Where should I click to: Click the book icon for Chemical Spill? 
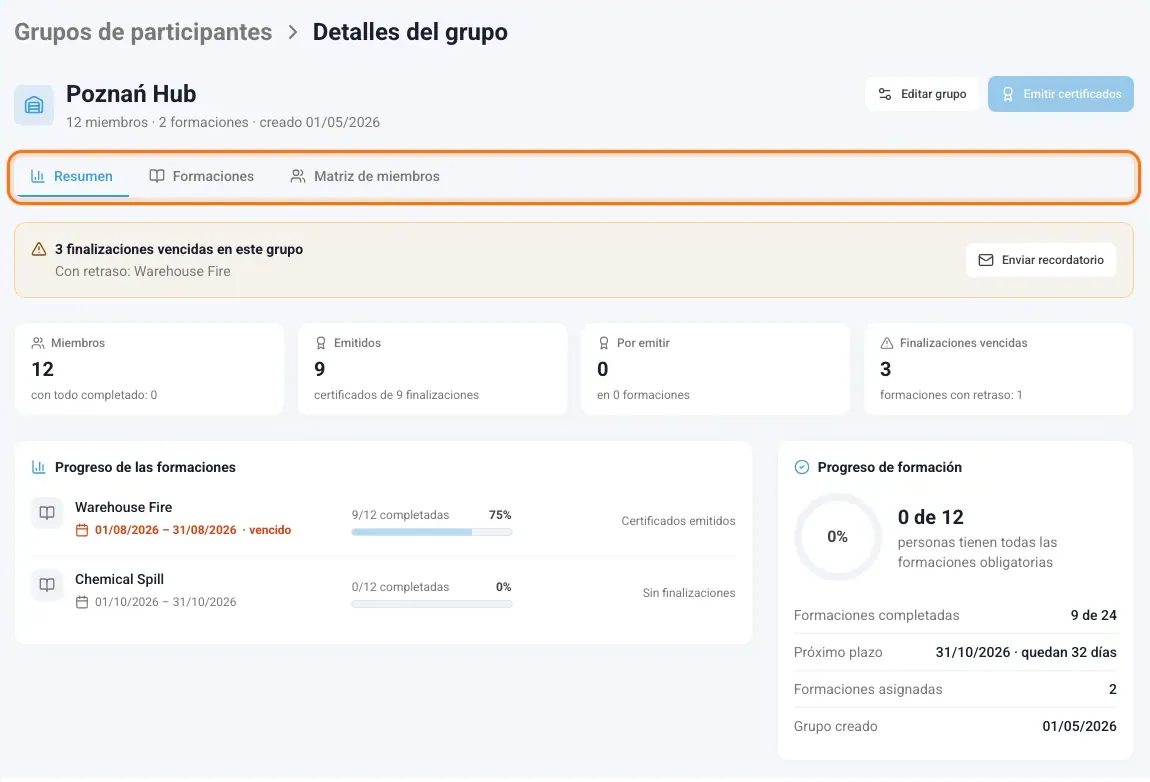pos(47,585)
